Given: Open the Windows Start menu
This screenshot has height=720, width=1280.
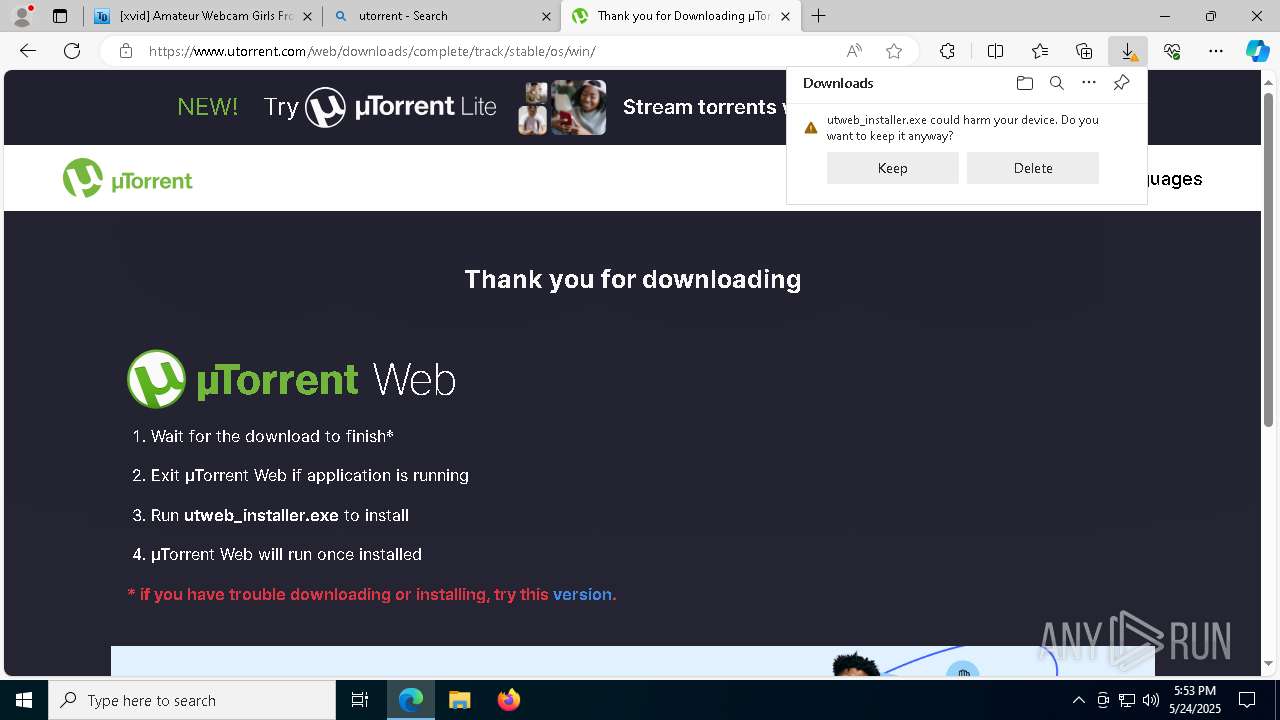Looking at the screenshot, I should click(24, 700).
